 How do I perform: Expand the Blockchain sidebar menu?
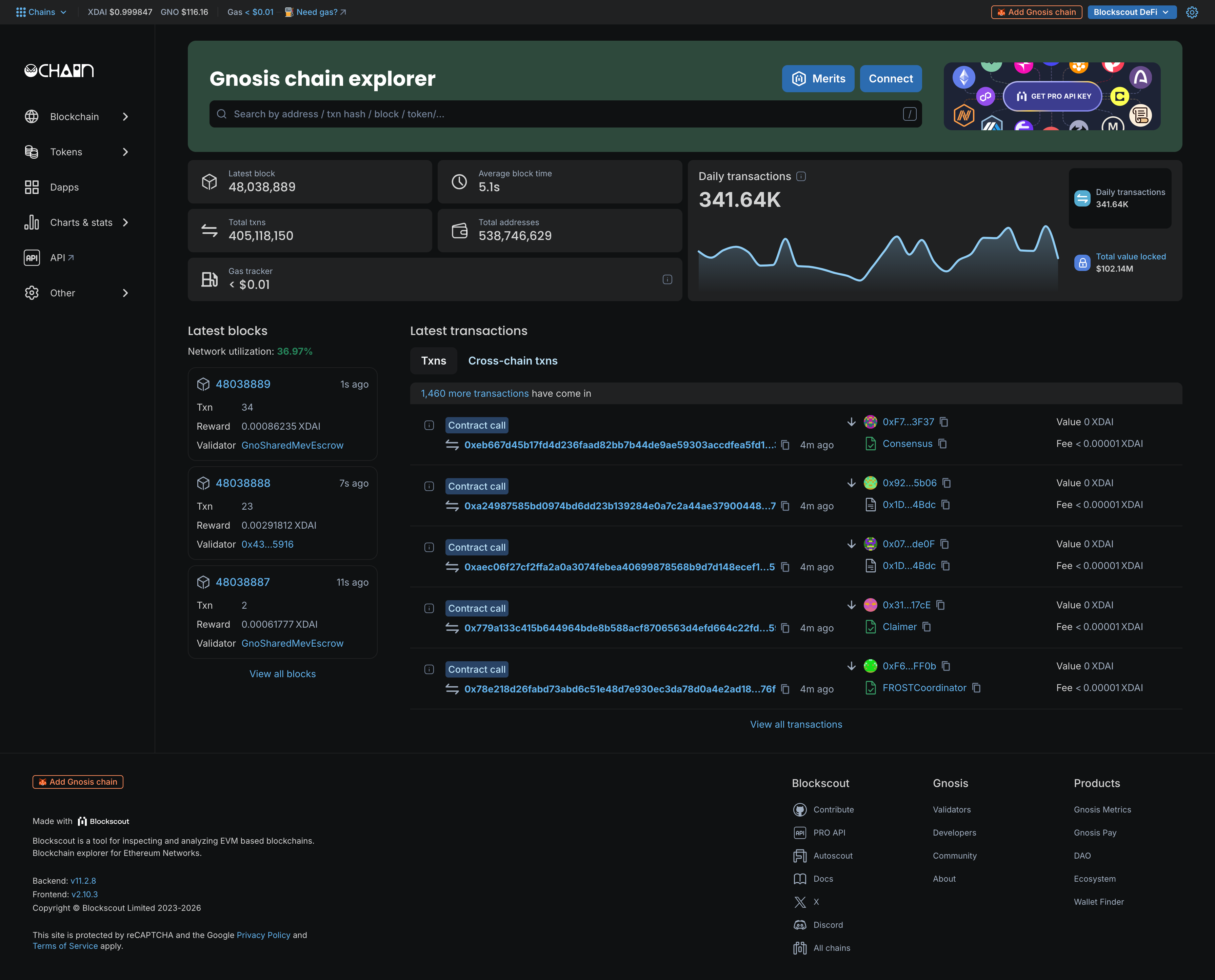pos(77,116)
